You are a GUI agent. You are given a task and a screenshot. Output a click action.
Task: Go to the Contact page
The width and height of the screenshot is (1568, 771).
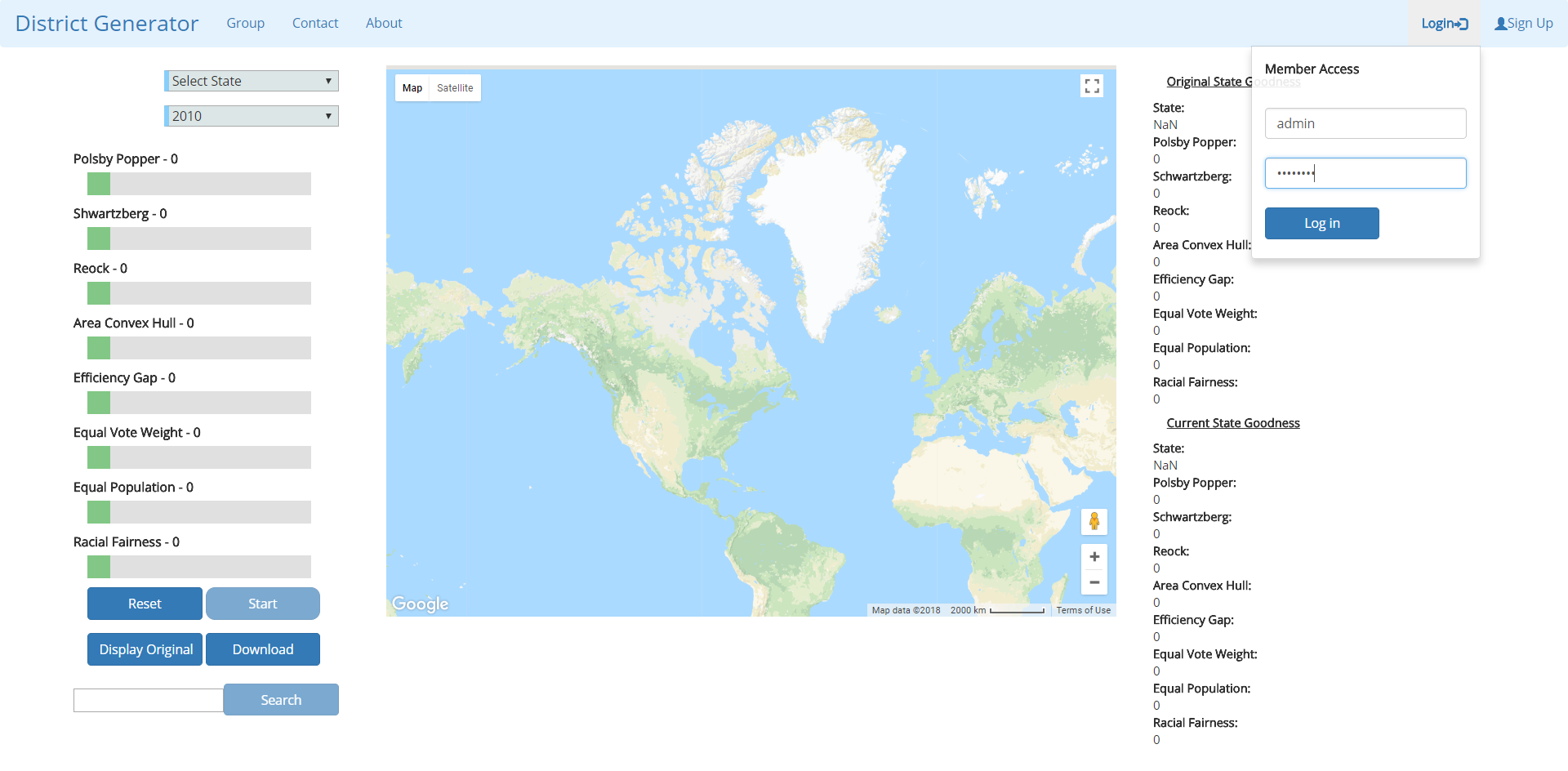pos(315,24)
